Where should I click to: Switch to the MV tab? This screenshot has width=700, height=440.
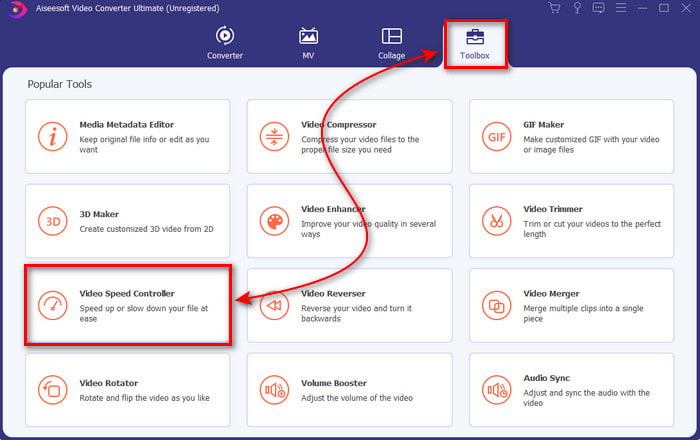pyautogui.click(x=308, y=43)
